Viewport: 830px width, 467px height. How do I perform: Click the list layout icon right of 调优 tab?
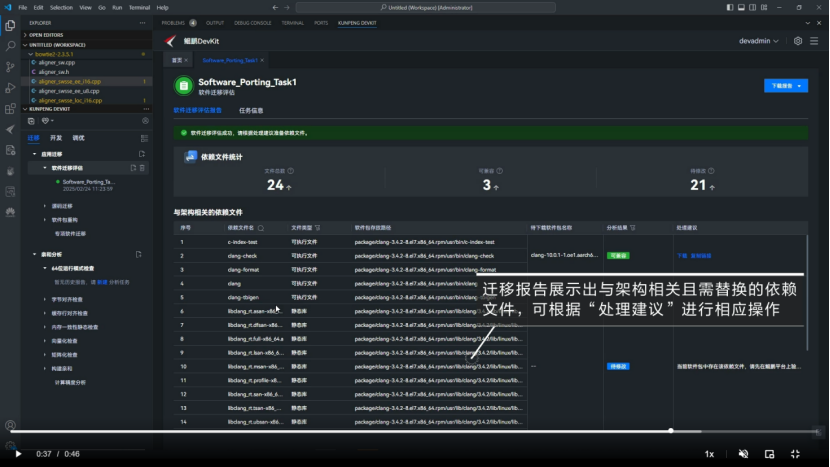145,138
